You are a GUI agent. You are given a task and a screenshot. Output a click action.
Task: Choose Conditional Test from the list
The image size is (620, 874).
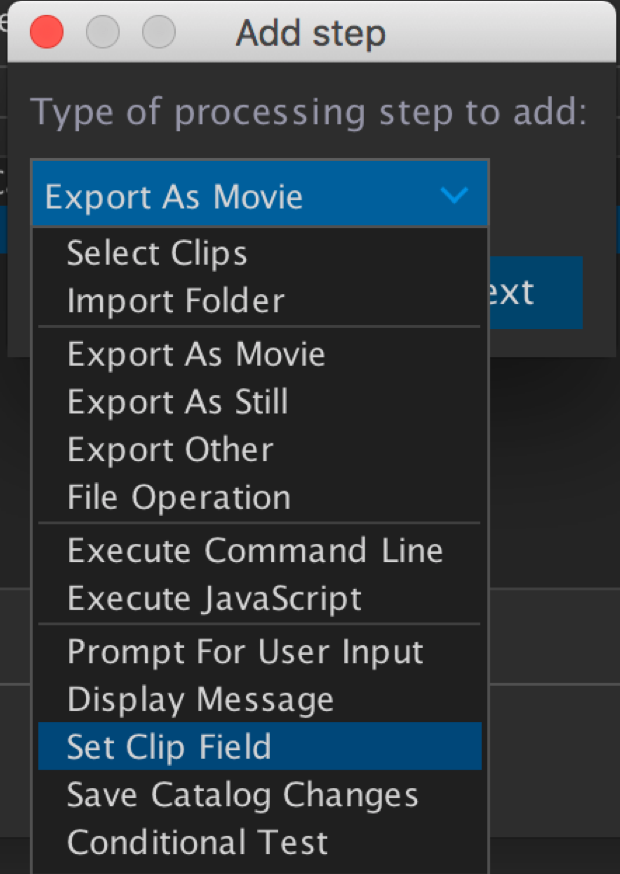click(x=197, y=842)
